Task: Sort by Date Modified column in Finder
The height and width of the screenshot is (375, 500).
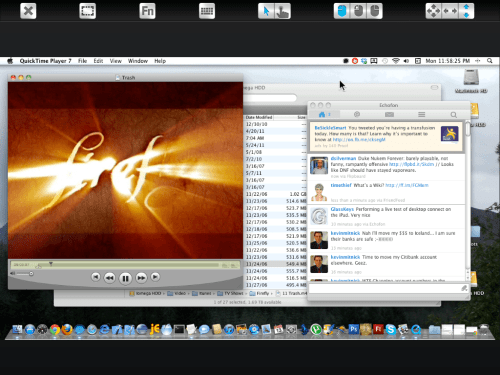Action: [x=259, y=117]
